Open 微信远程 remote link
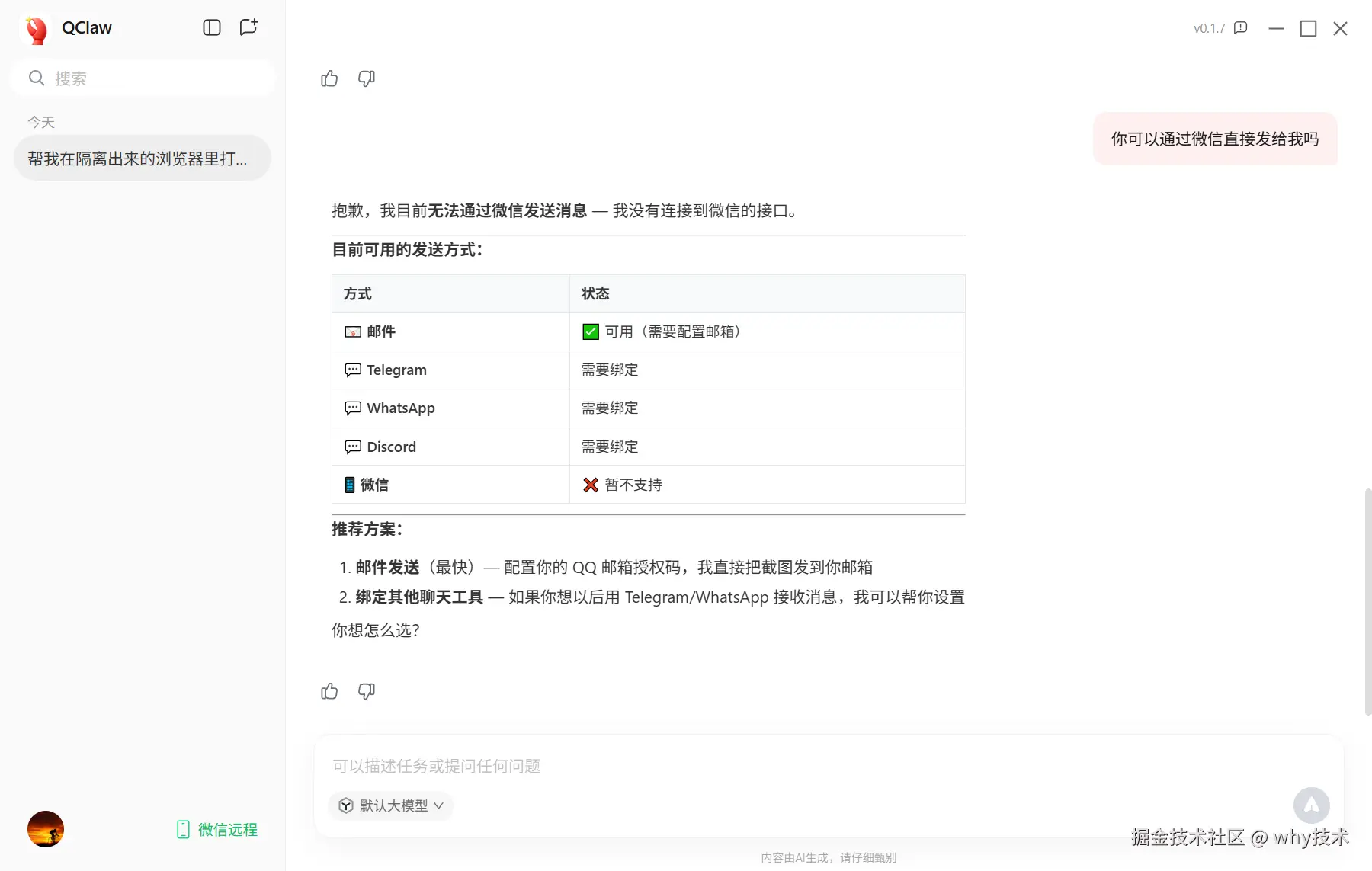The width and height of the screenshot is (1372, 871). pyautogui.click(x=217, y=829)
